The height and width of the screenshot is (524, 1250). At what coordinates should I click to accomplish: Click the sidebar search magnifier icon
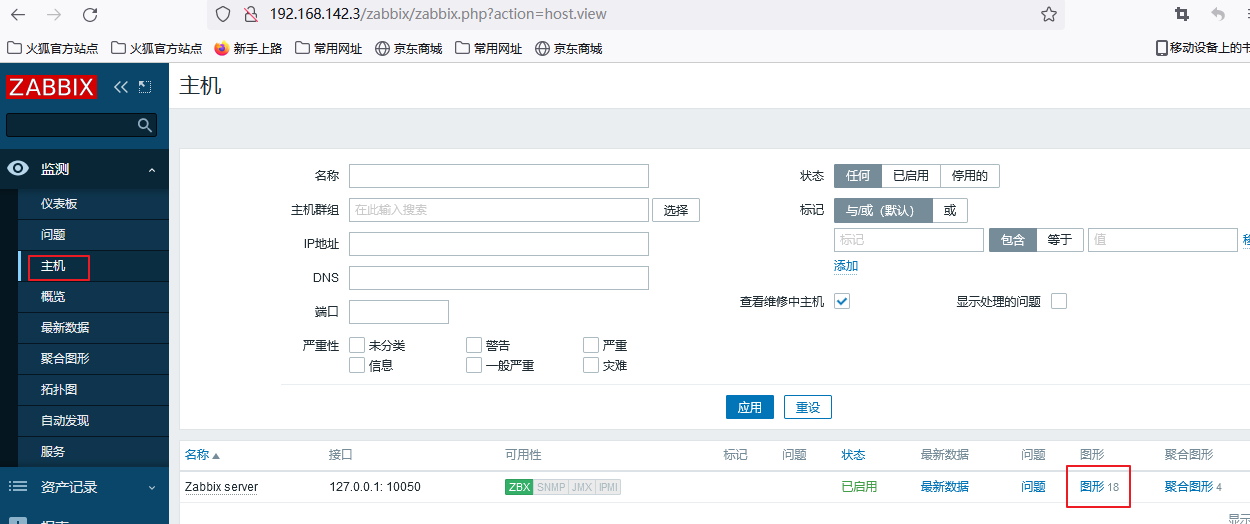[145, 125]
